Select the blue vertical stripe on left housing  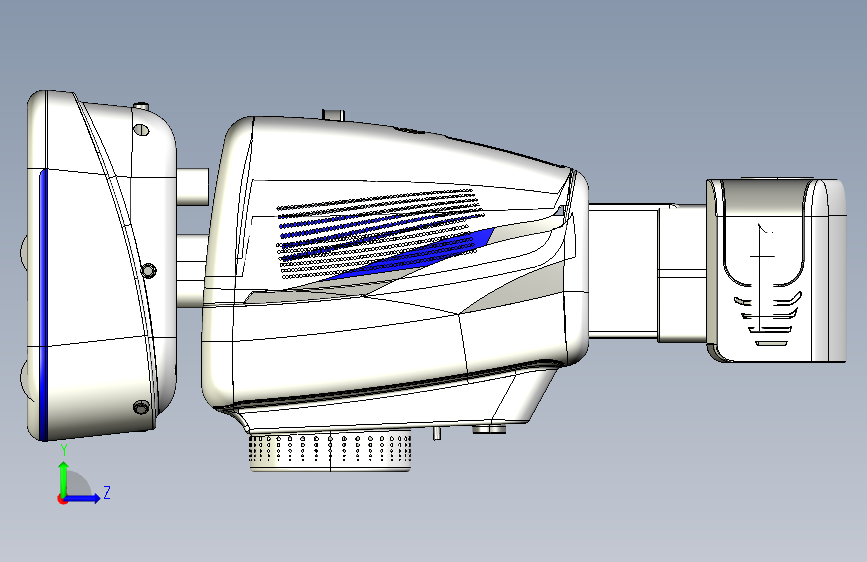44,304
